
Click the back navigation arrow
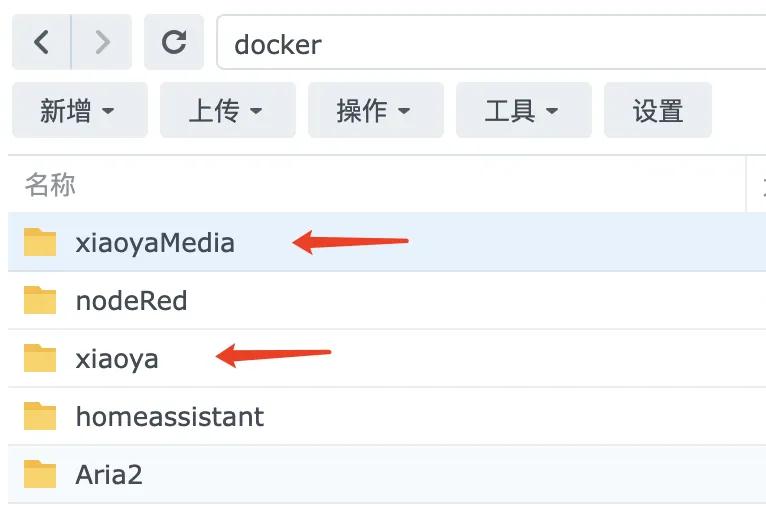[x=41, y=42]
